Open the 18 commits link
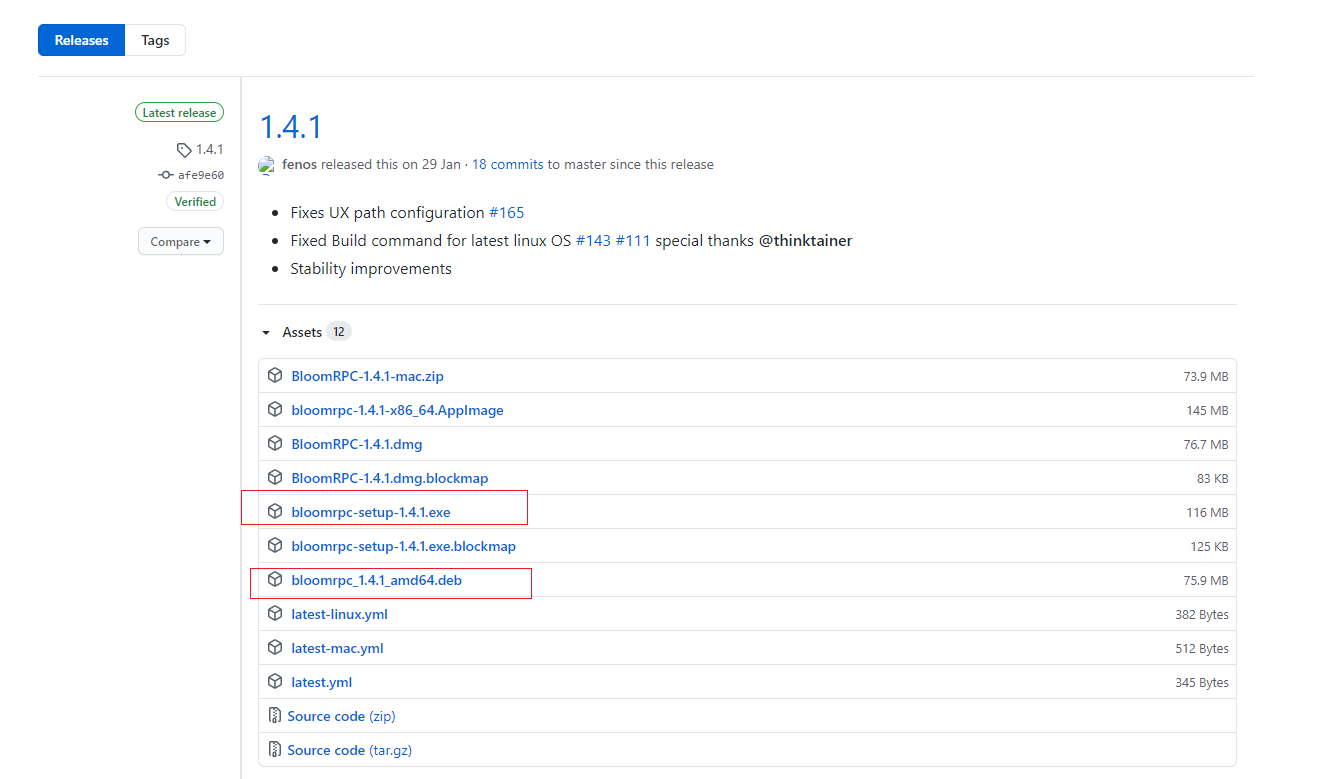 506,164
